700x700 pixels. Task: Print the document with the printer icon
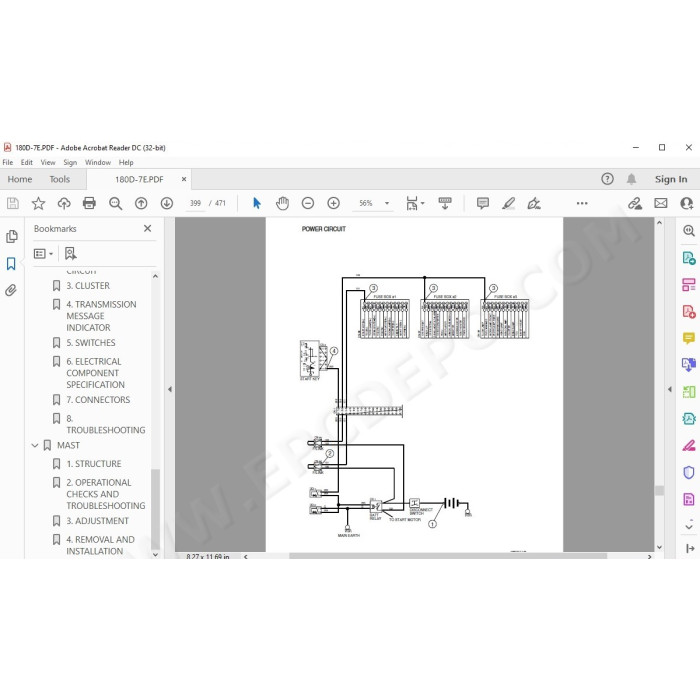click(x=89, y=204)
